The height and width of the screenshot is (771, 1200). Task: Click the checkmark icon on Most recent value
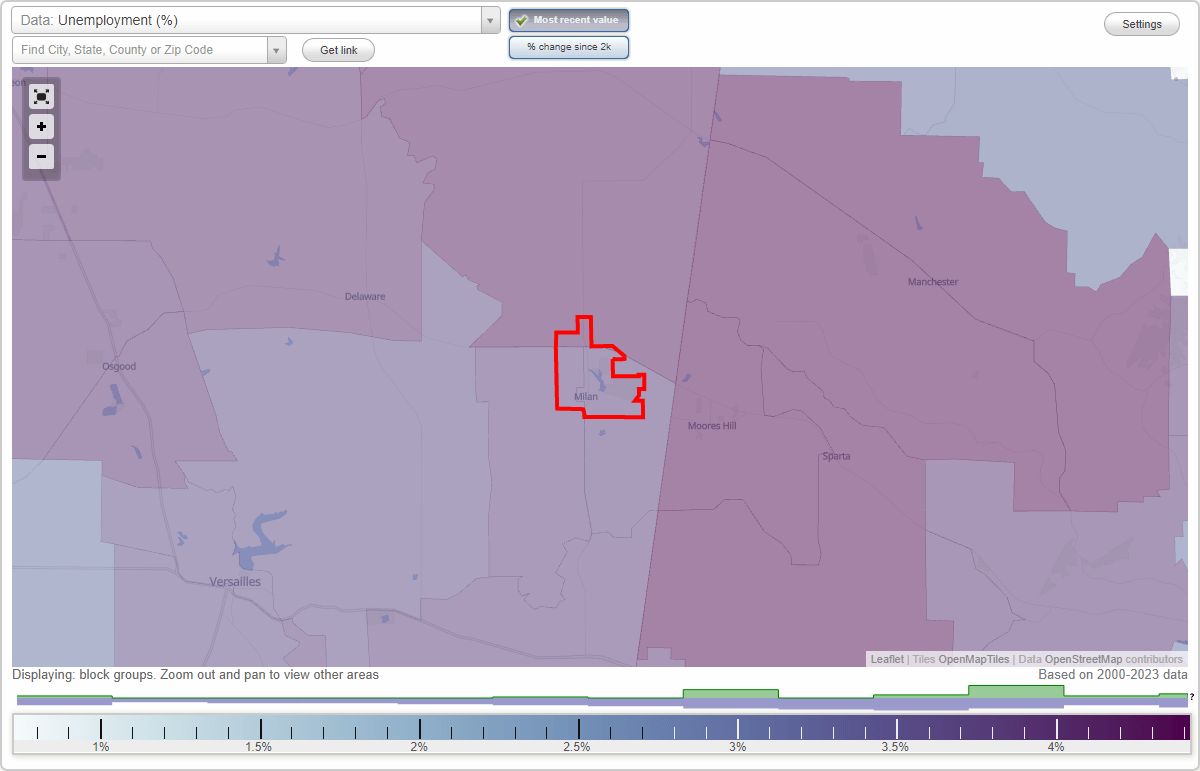(521, 19)
